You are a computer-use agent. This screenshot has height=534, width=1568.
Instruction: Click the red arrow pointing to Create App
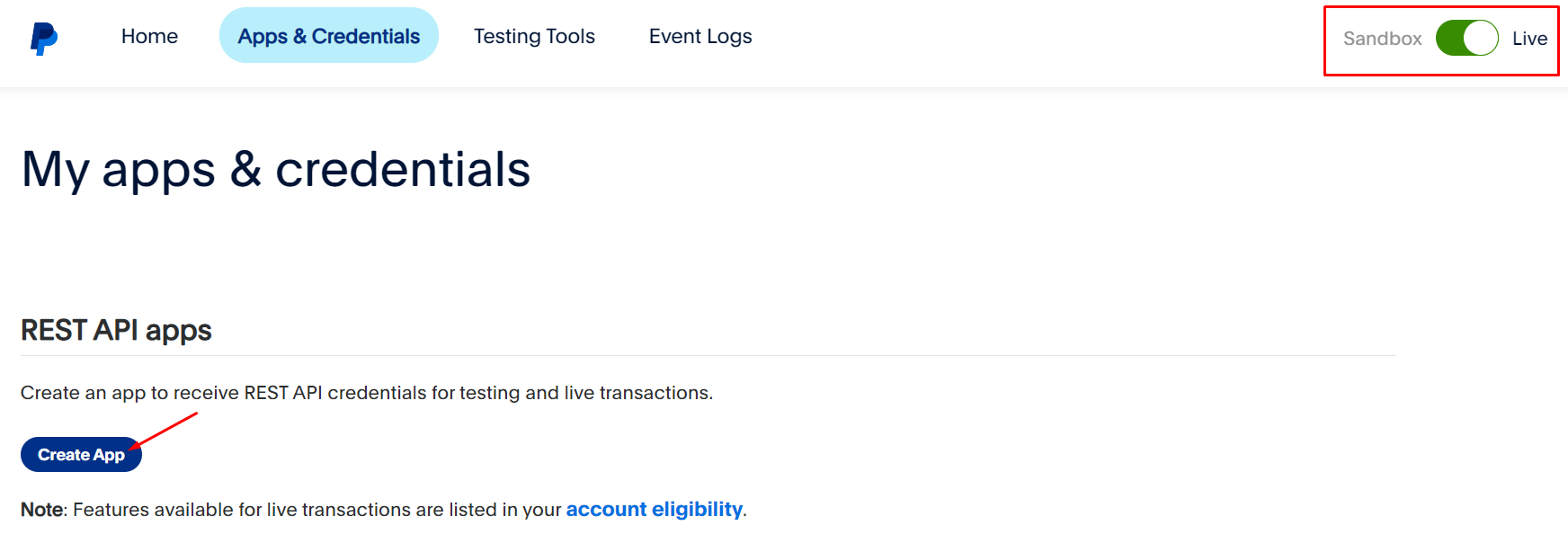coord(164,430)
